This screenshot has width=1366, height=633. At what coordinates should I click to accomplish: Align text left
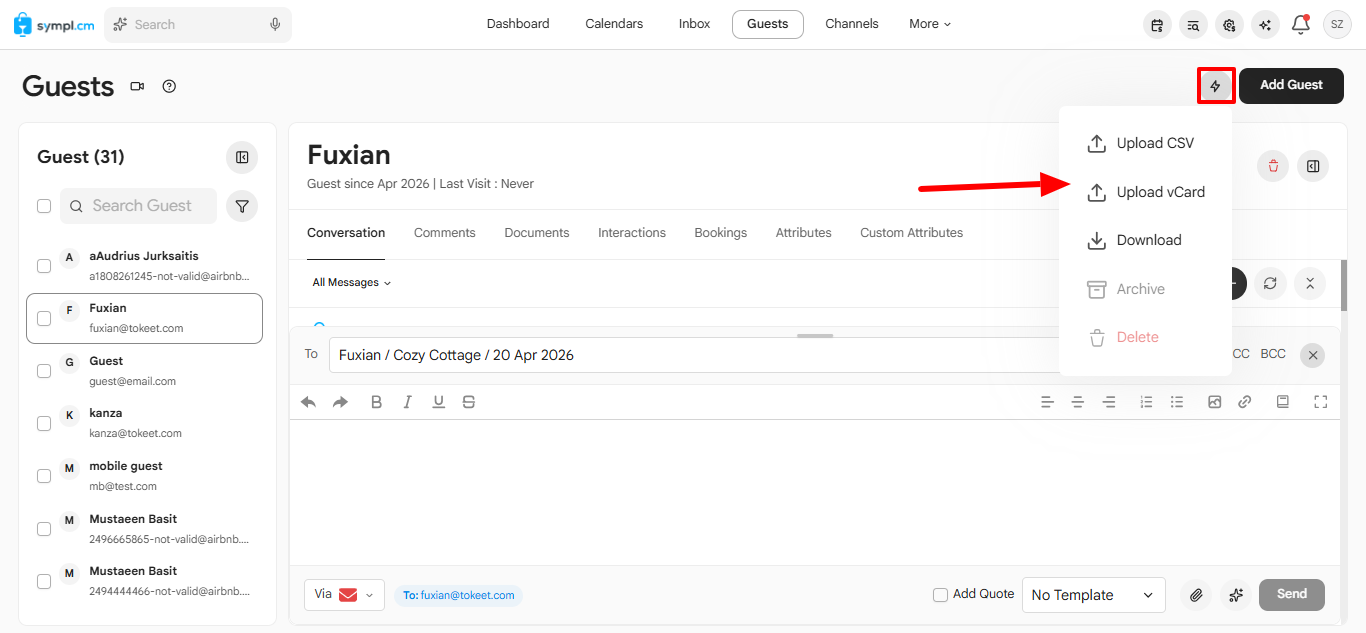click(1047, 402)
